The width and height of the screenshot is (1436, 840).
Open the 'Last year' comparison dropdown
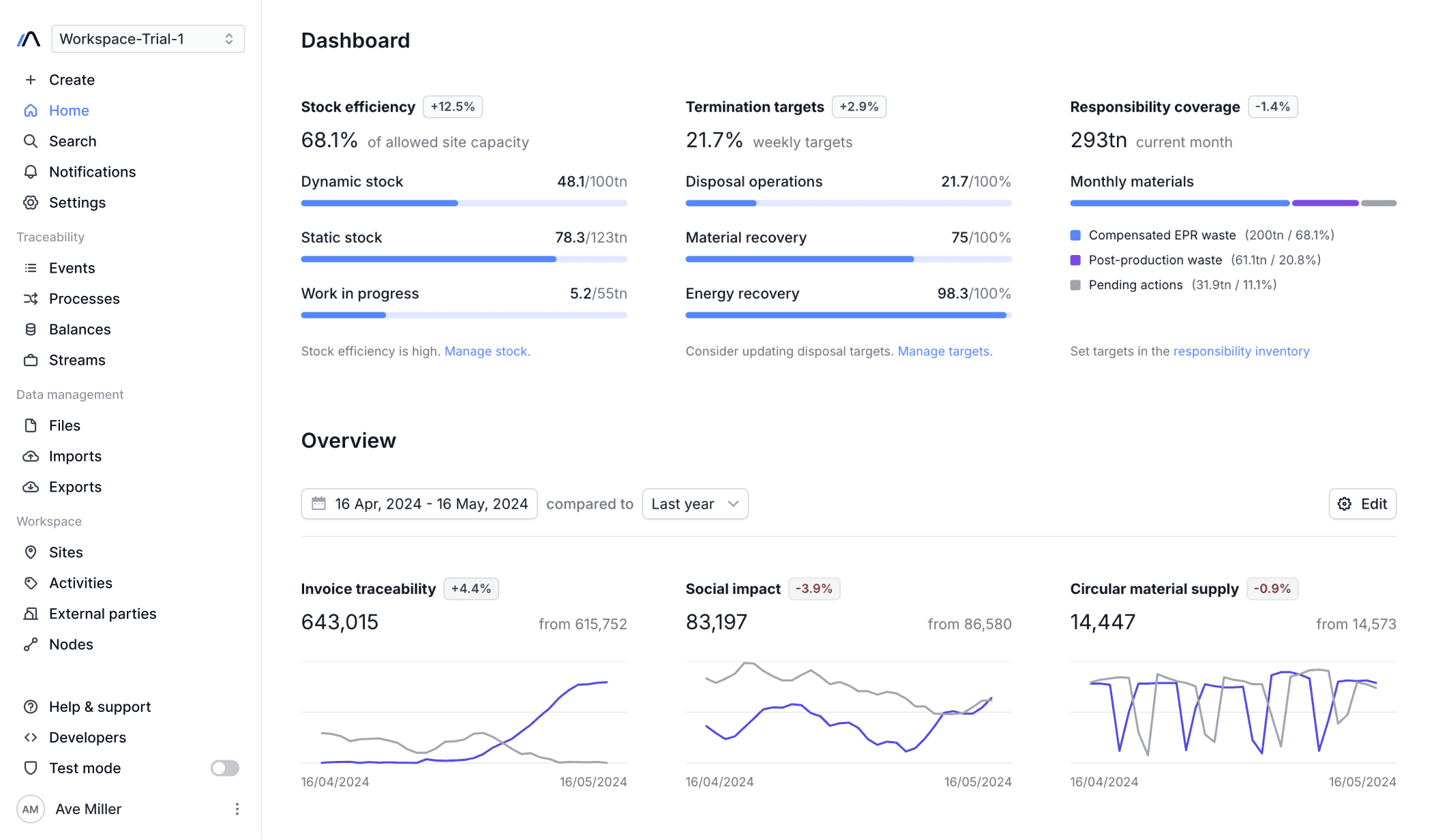pyautogui.click(x=694, y=503)
